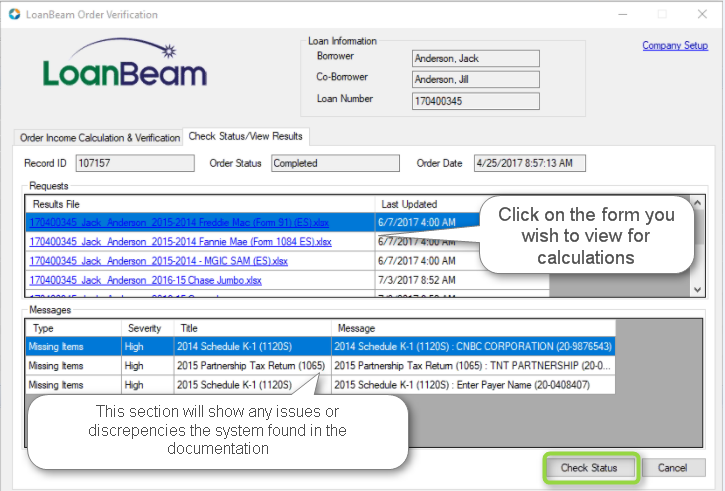Open the Fannie Mae (Form 1084 ES) file
The width and height of the screenshot is (725, 491).
[180, 242]
